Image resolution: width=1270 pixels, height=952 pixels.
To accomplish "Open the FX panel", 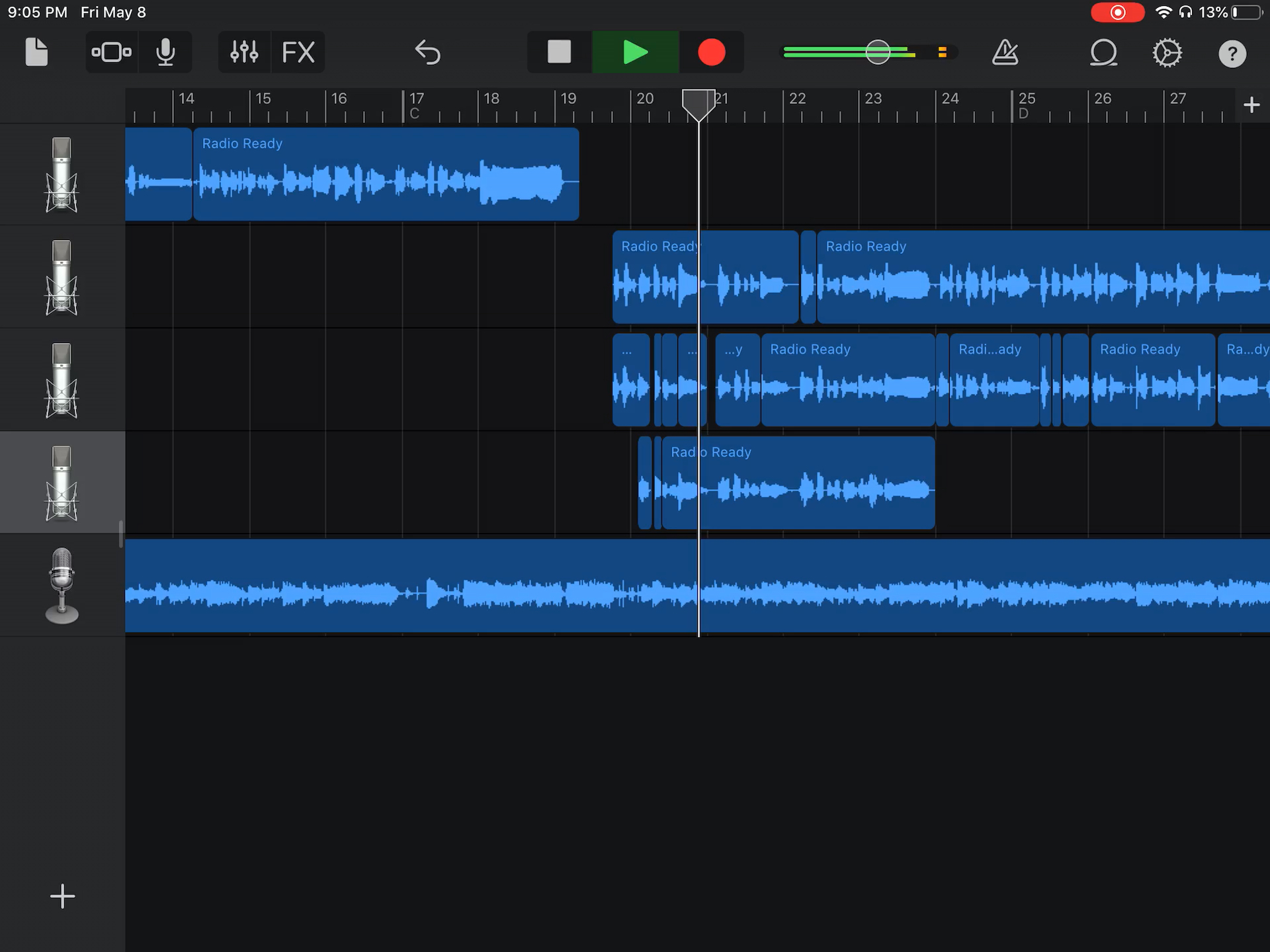I will (298, 52).
